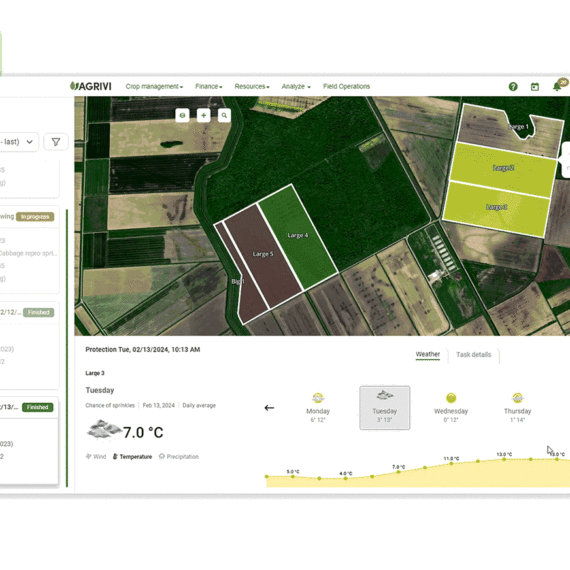Switch to the Task details tab

coord(473,354)
